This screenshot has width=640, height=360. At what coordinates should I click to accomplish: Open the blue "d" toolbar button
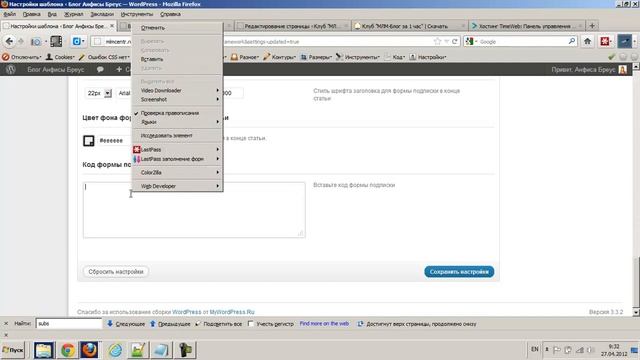(x=78, y=41)
